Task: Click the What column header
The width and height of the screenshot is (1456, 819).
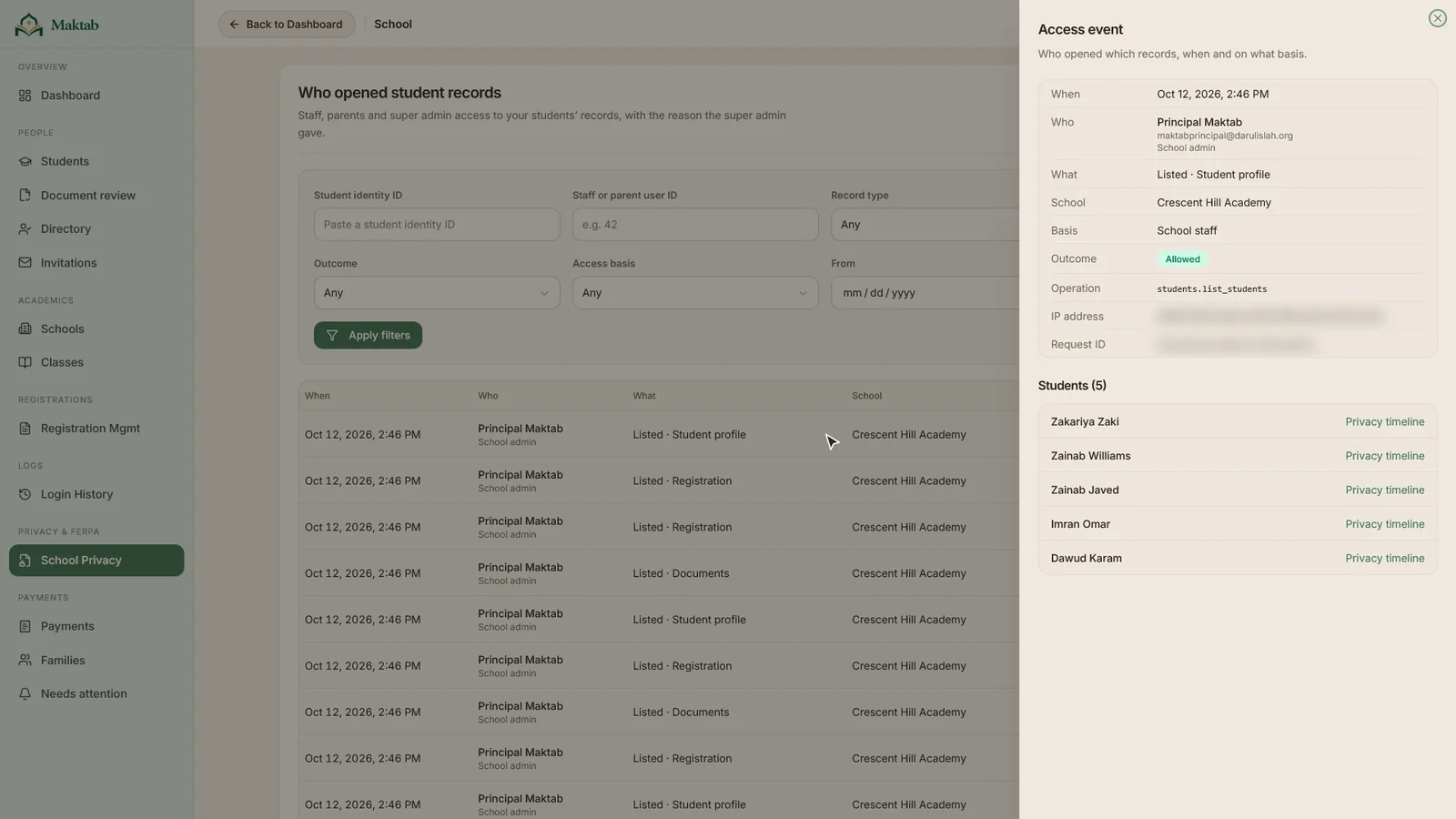Action: coord(644,396)
